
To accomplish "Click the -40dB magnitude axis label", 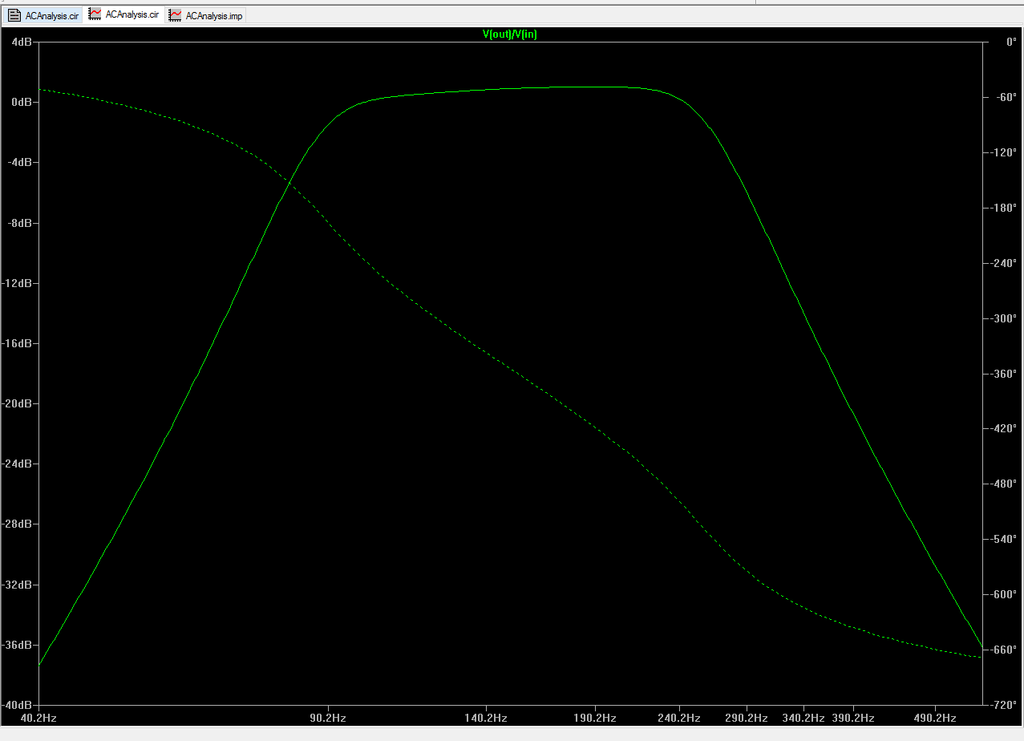I will pyautogui.click(x=17, y=705).
